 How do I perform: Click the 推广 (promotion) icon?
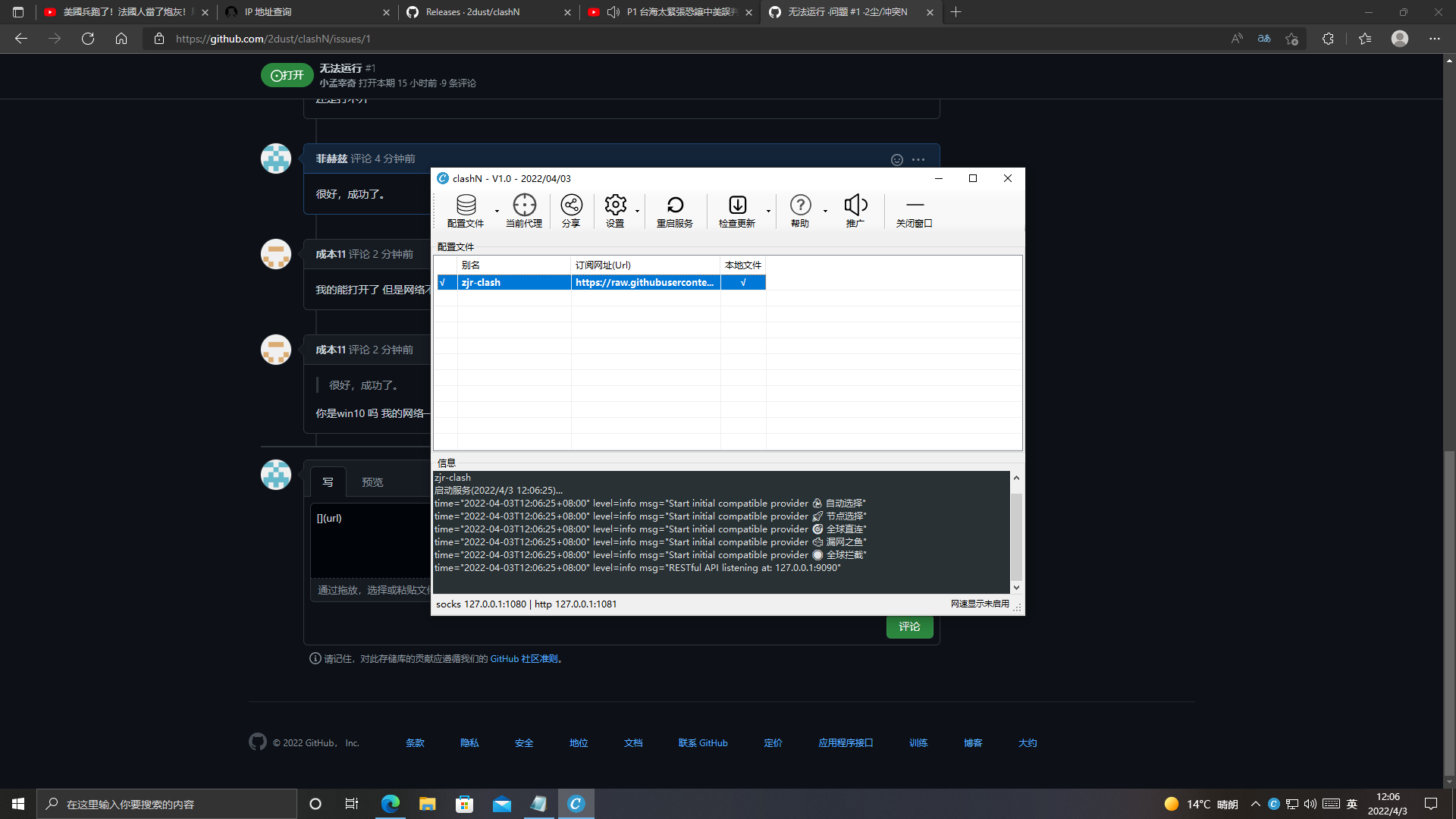(855, 211)
